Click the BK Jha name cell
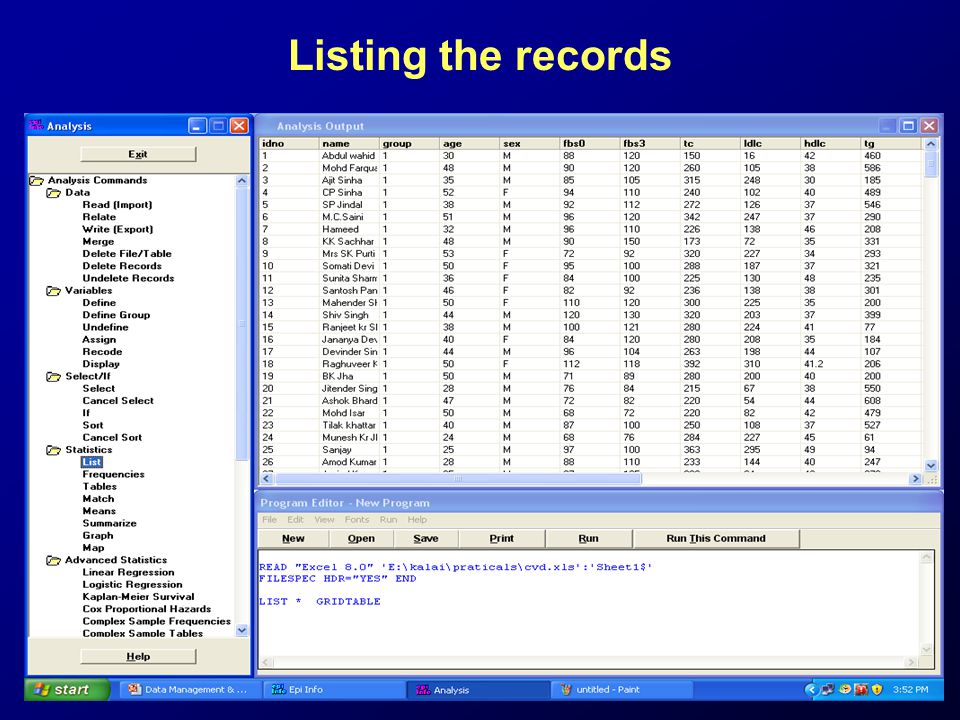The width and height of the screenshot is (960, 720). pyautogui.click(x=350, y=377)
